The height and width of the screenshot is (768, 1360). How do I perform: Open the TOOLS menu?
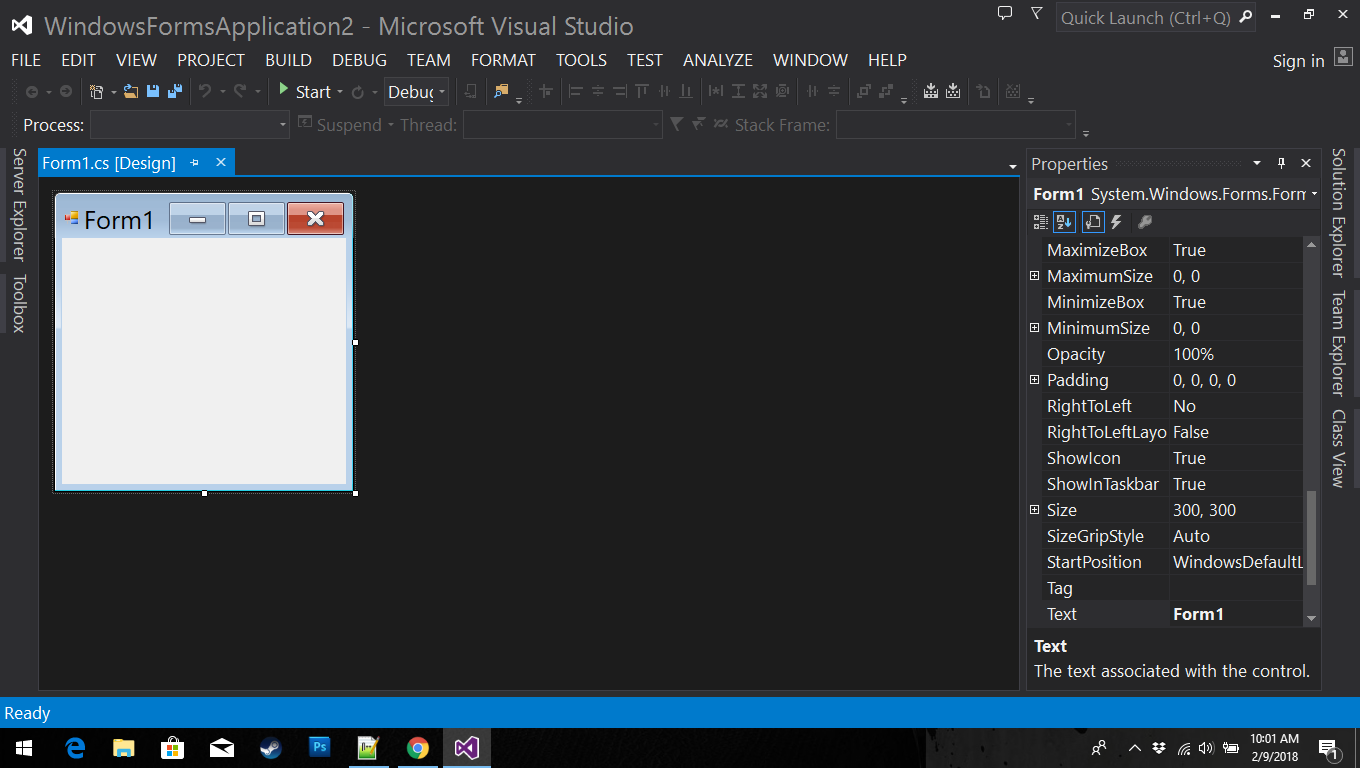tap(581, 60)
